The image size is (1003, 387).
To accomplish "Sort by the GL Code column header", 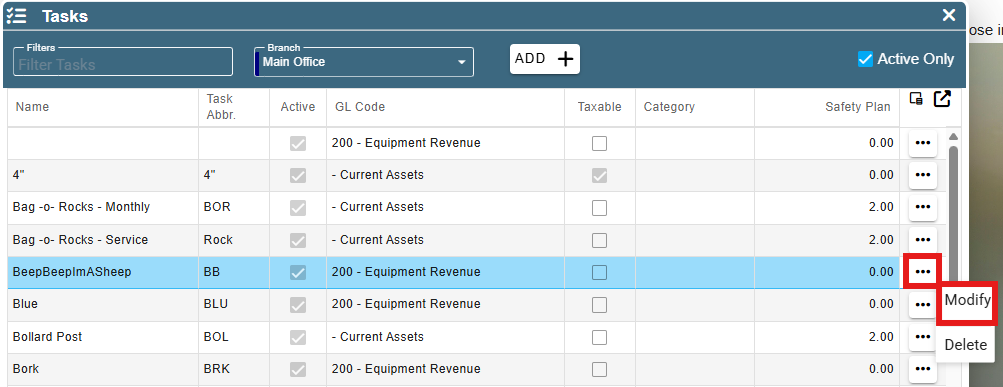I will tap(445, 107).
